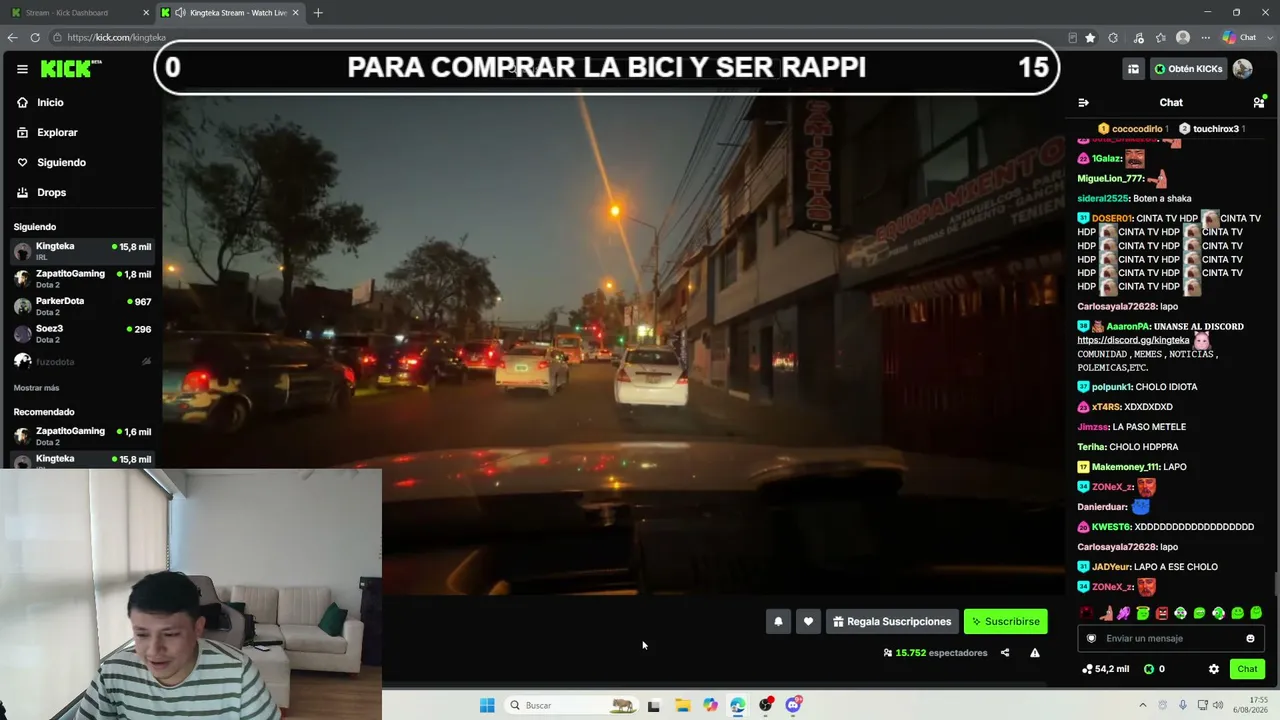Open the favorites list icon
The width and height of the screenshot is (1280, 720).
pos(1160,37)
